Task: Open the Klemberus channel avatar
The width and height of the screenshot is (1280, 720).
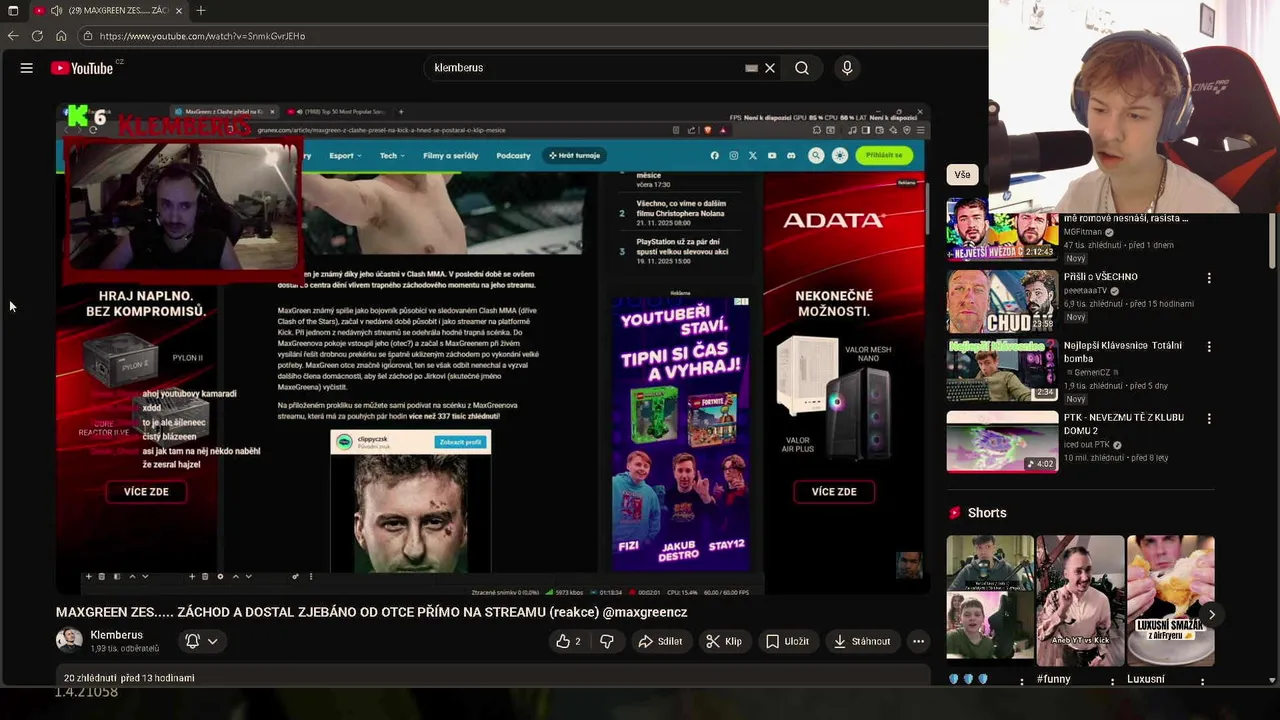Action: [x=69, y=641]
